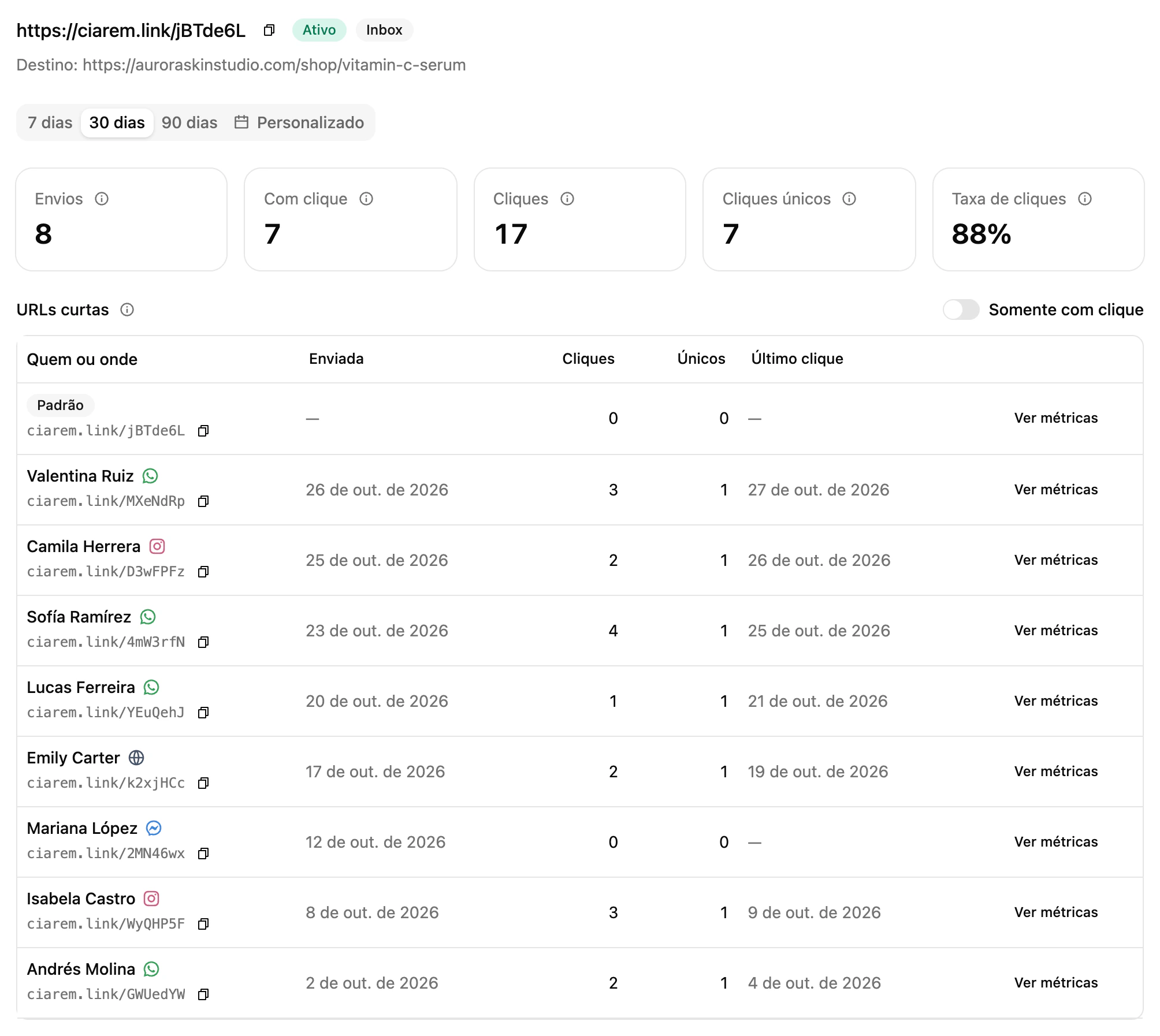Open Ver métricas for Andrés Molina
Image resolution: width=1160 pixels, height=1036 pixels.
(x=1056, y=983)
